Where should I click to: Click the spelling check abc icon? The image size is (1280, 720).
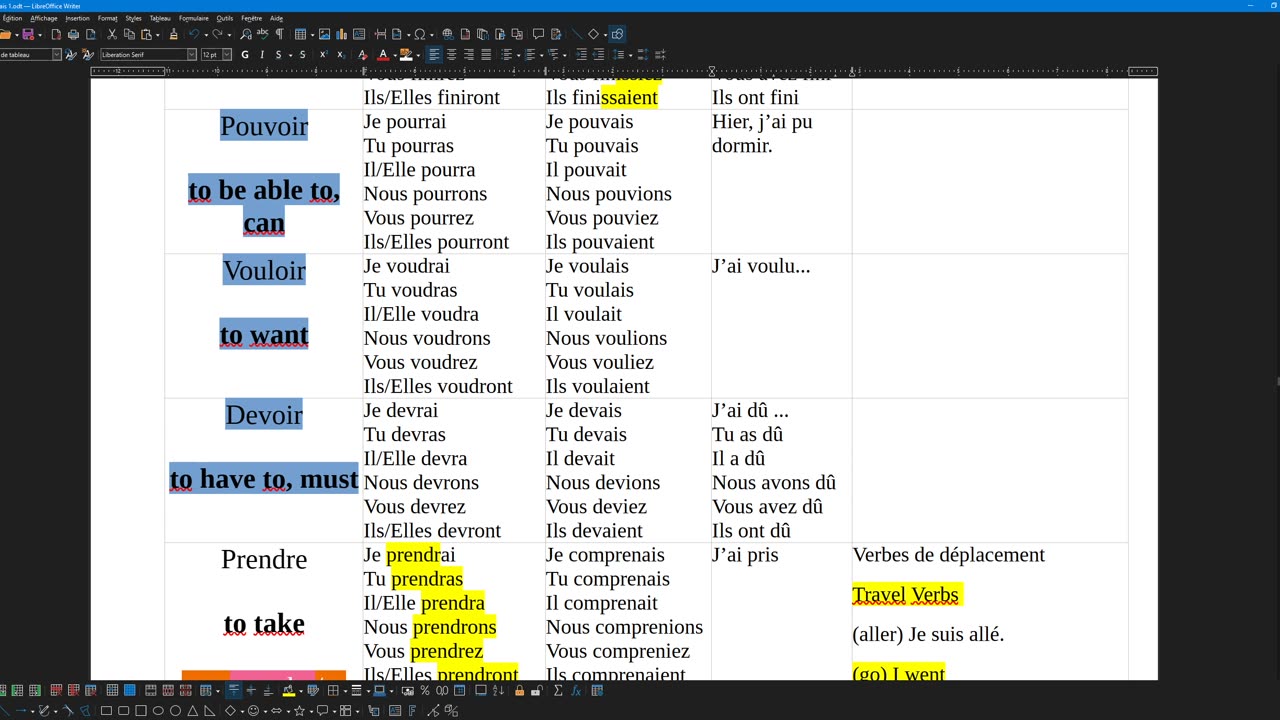click(x=262, y=34)
